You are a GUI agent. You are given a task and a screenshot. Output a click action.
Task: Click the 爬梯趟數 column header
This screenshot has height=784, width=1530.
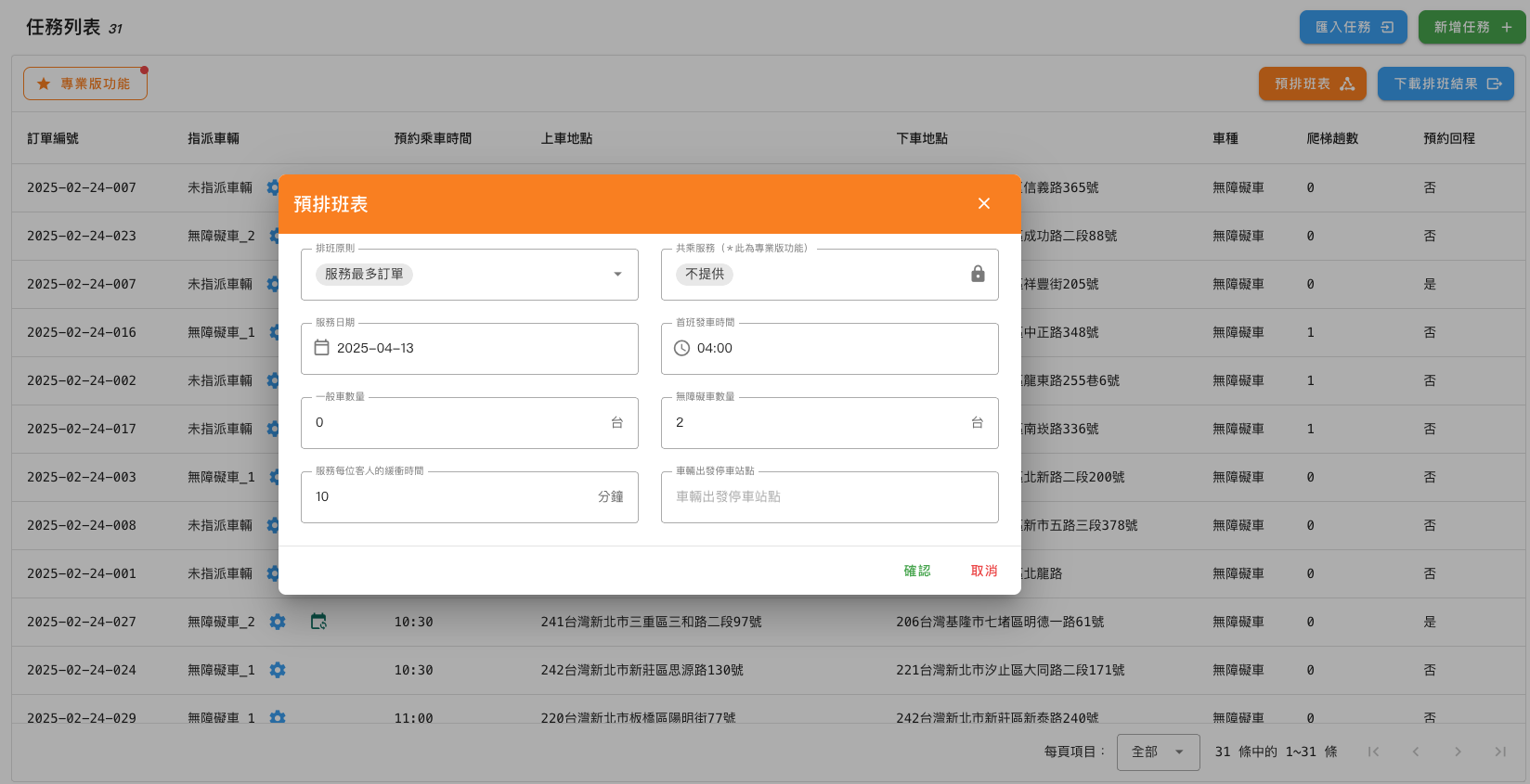coord(1332,138)
